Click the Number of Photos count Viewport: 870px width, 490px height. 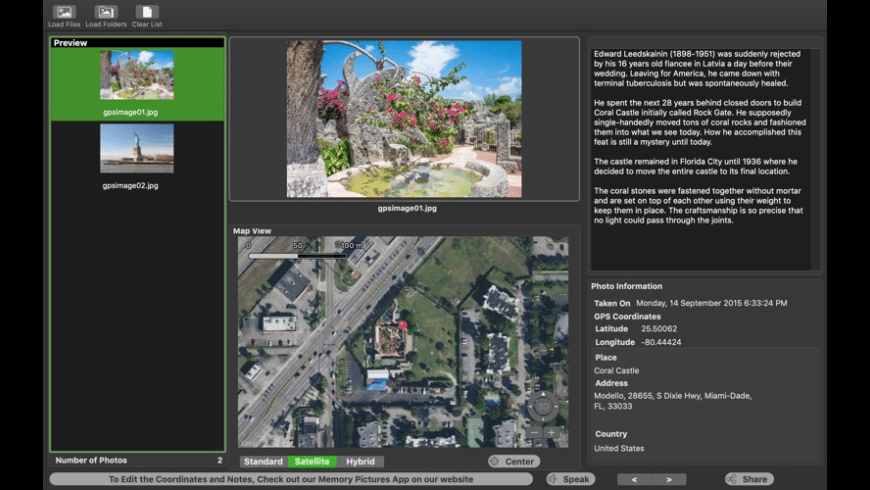point(220,460)
